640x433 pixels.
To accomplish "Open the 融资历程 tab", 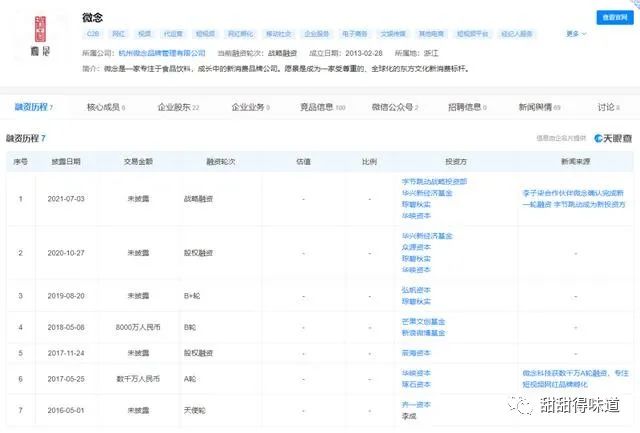I will [33, 107].
